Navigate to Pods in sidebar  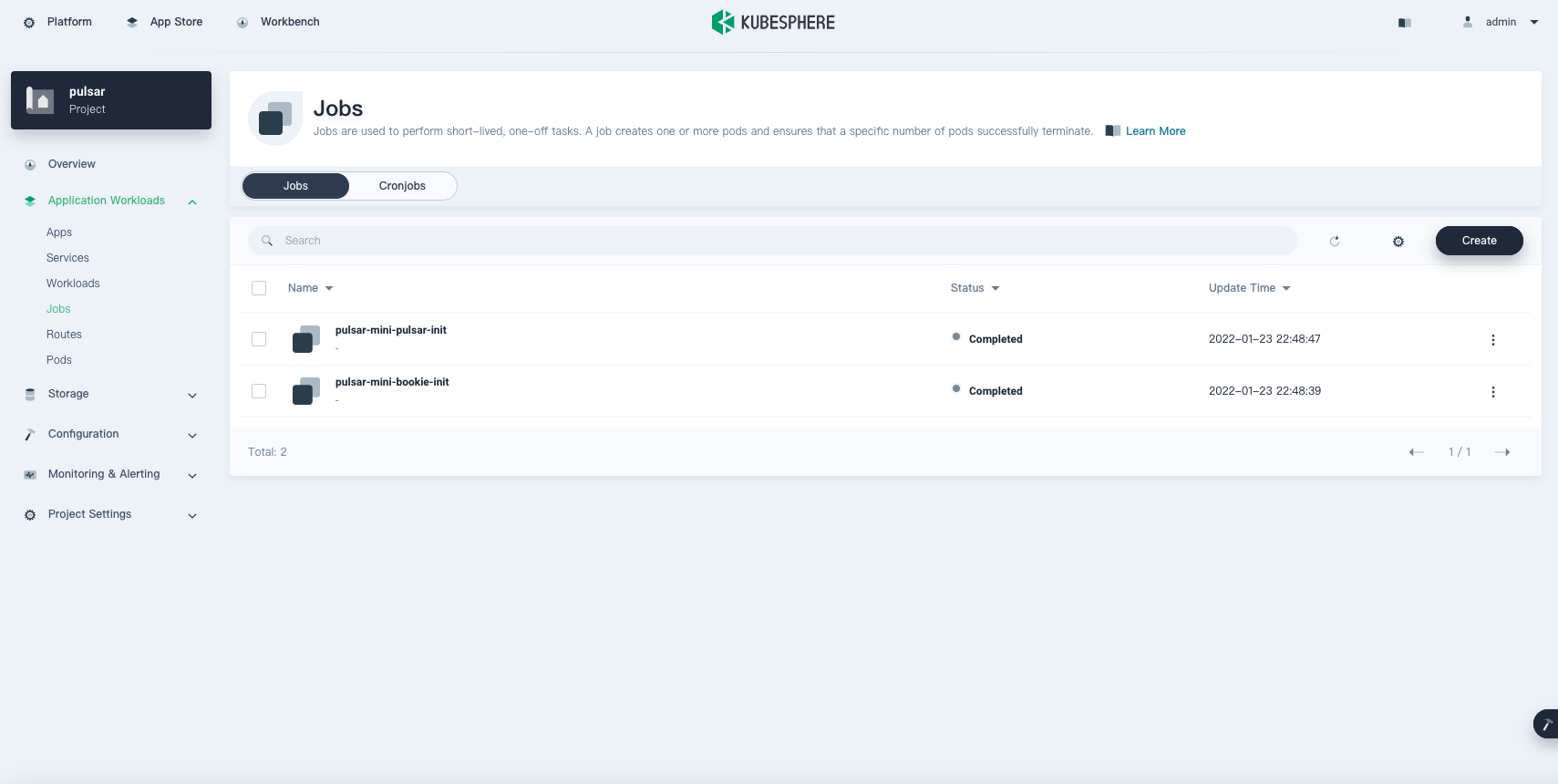pos(59,360)
